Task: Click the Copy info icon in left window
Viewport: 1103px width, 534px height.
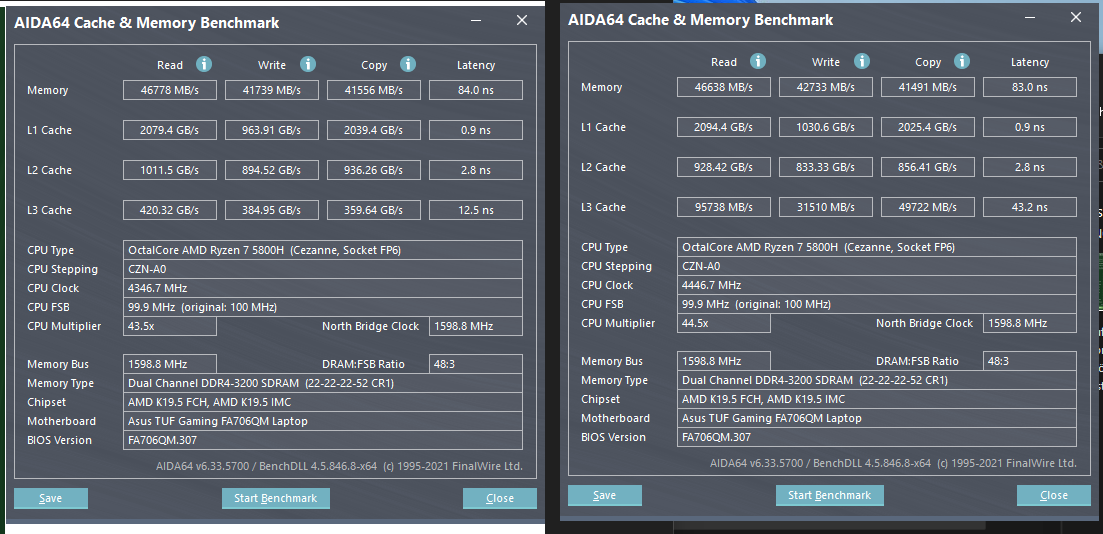Action: coord(408,65)
